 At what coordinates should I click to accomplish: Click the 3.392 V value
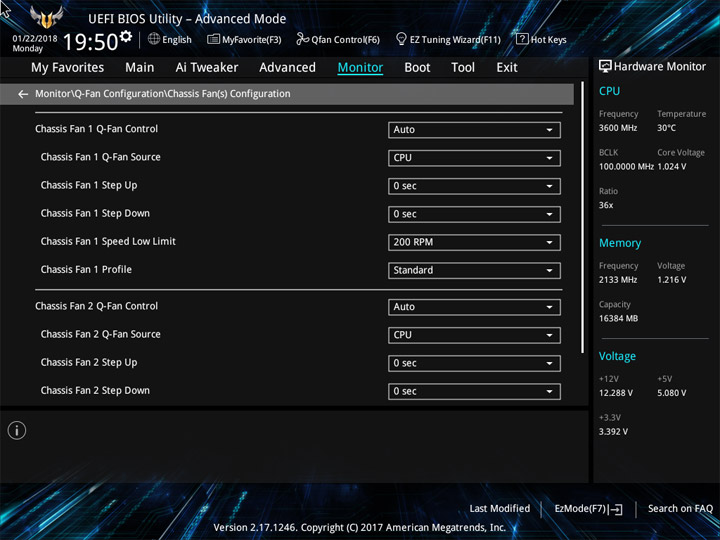[x=613, y=432]
